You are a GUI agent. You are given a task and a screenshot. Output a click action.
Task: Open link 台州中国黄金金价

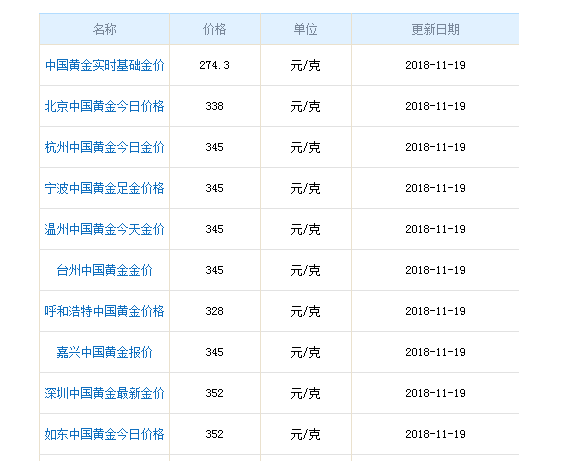[105, 270]
